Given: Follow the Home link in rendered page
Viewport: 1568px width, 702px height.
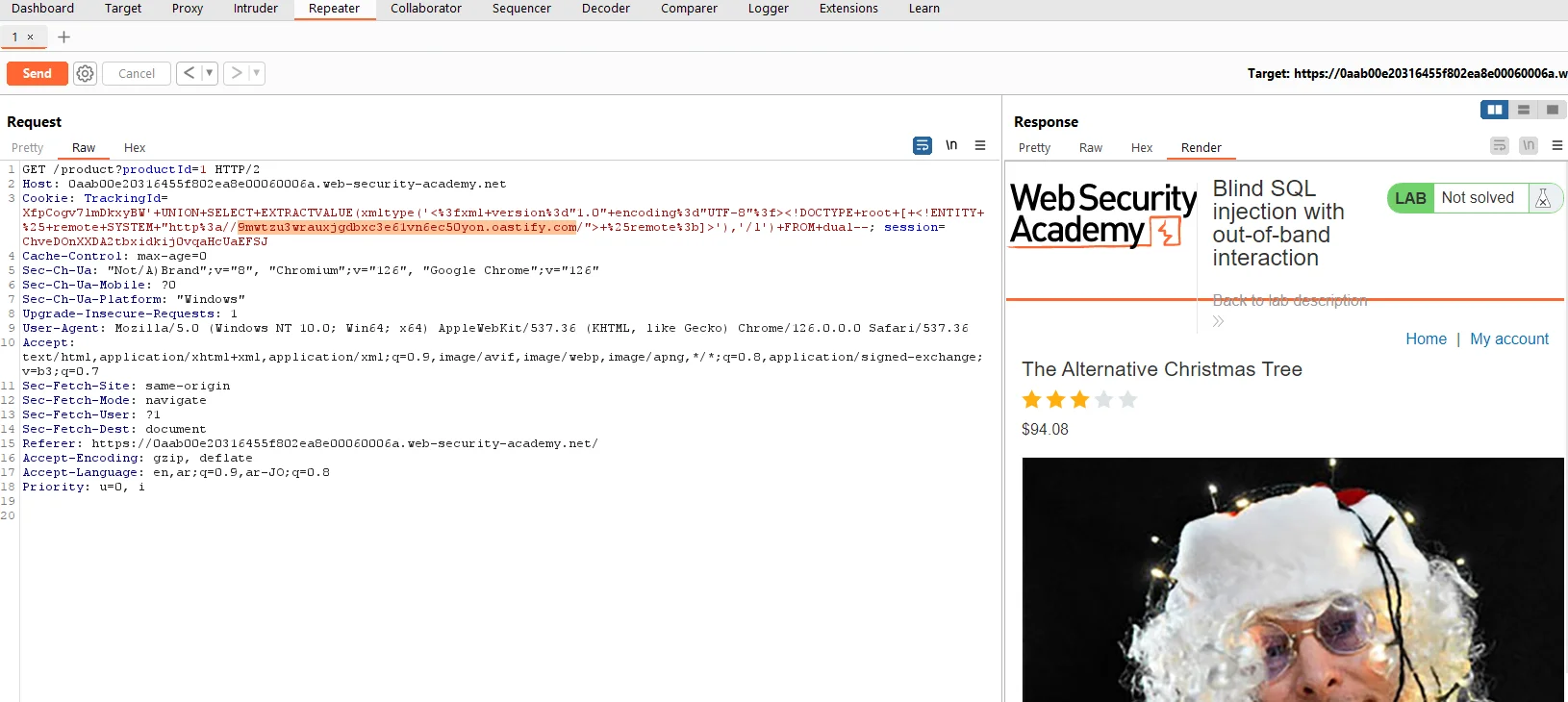Looking at the screenshot, I should tap(1427, 339).
